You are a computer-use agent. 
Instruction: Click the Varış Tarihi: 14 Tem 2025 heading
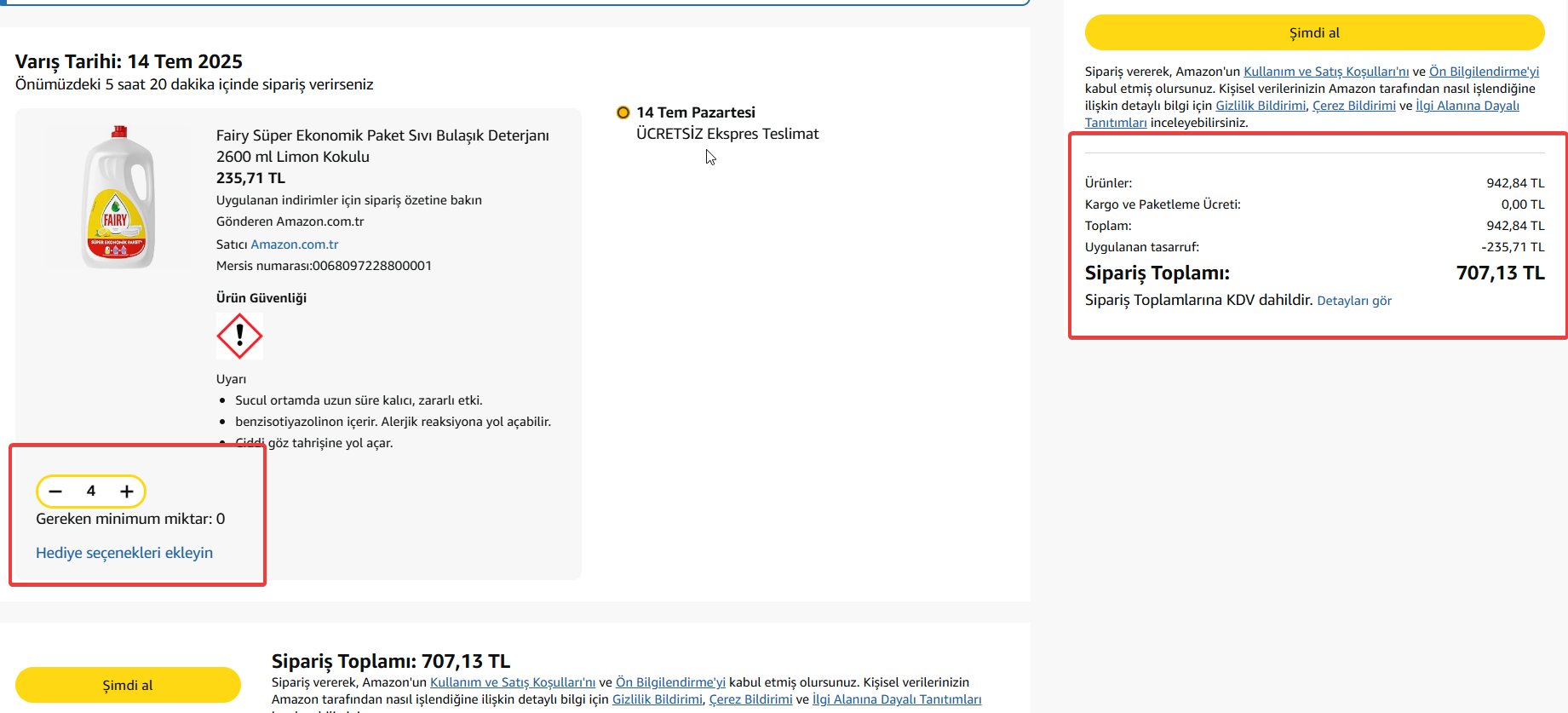point(129,61)
